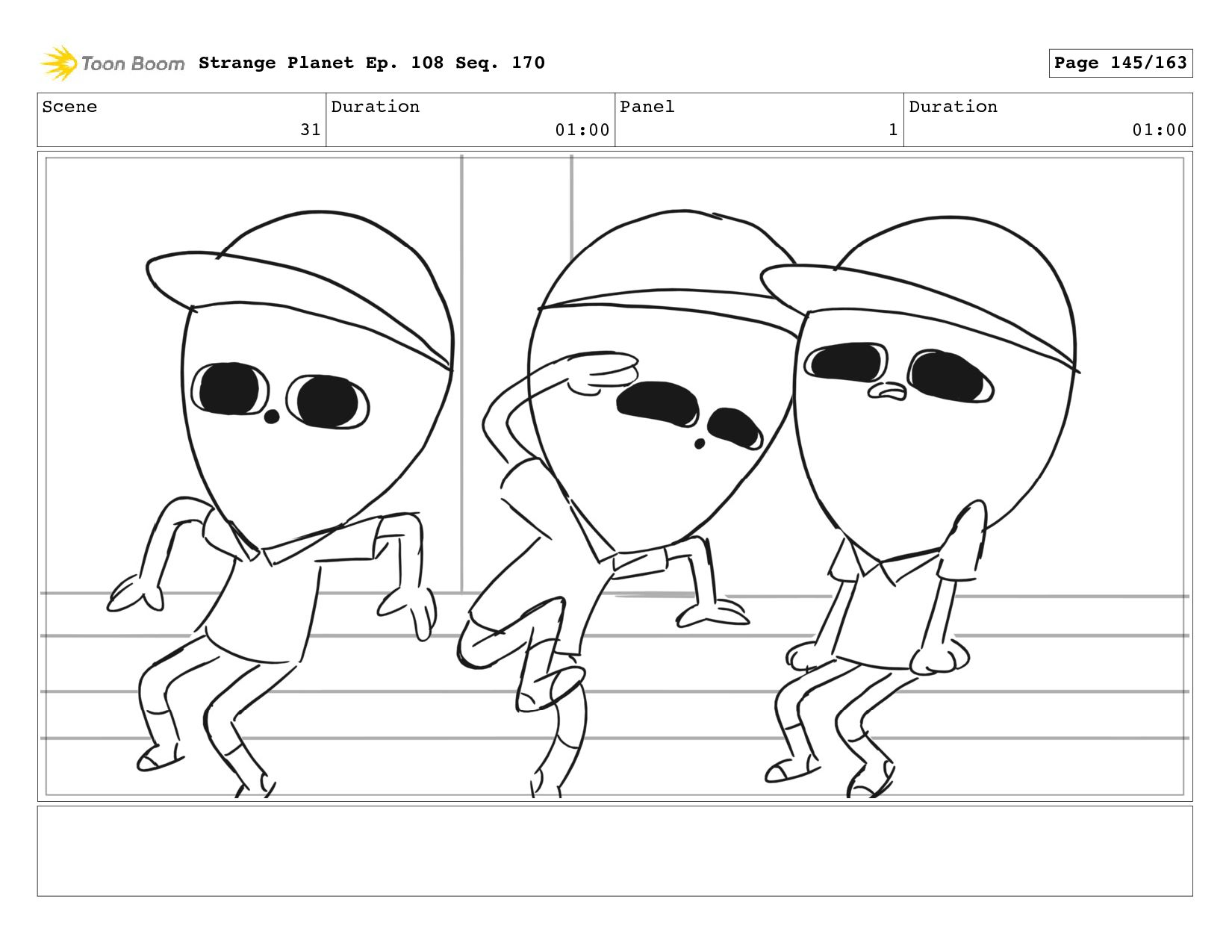Select the scene number "31"
The width and height of the screenshot is (1232, 952).
(x=311, y=130)
